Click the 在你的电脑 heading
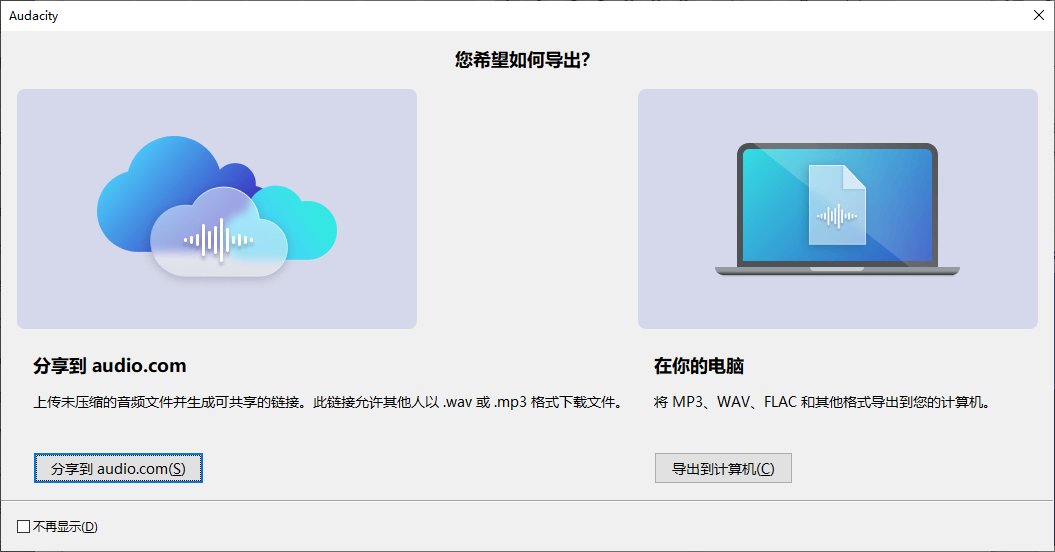This screenshot has width=1055, height=552. pos(698,366)
